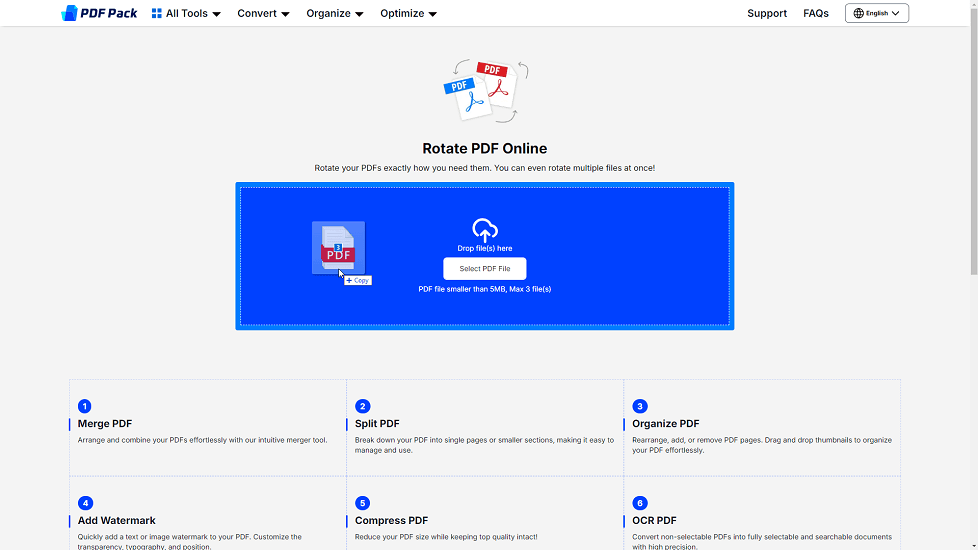The width and height of the screenshot is (978, 550).
Task: Click the number 3 Organize PDF badge
Action: 640,406
